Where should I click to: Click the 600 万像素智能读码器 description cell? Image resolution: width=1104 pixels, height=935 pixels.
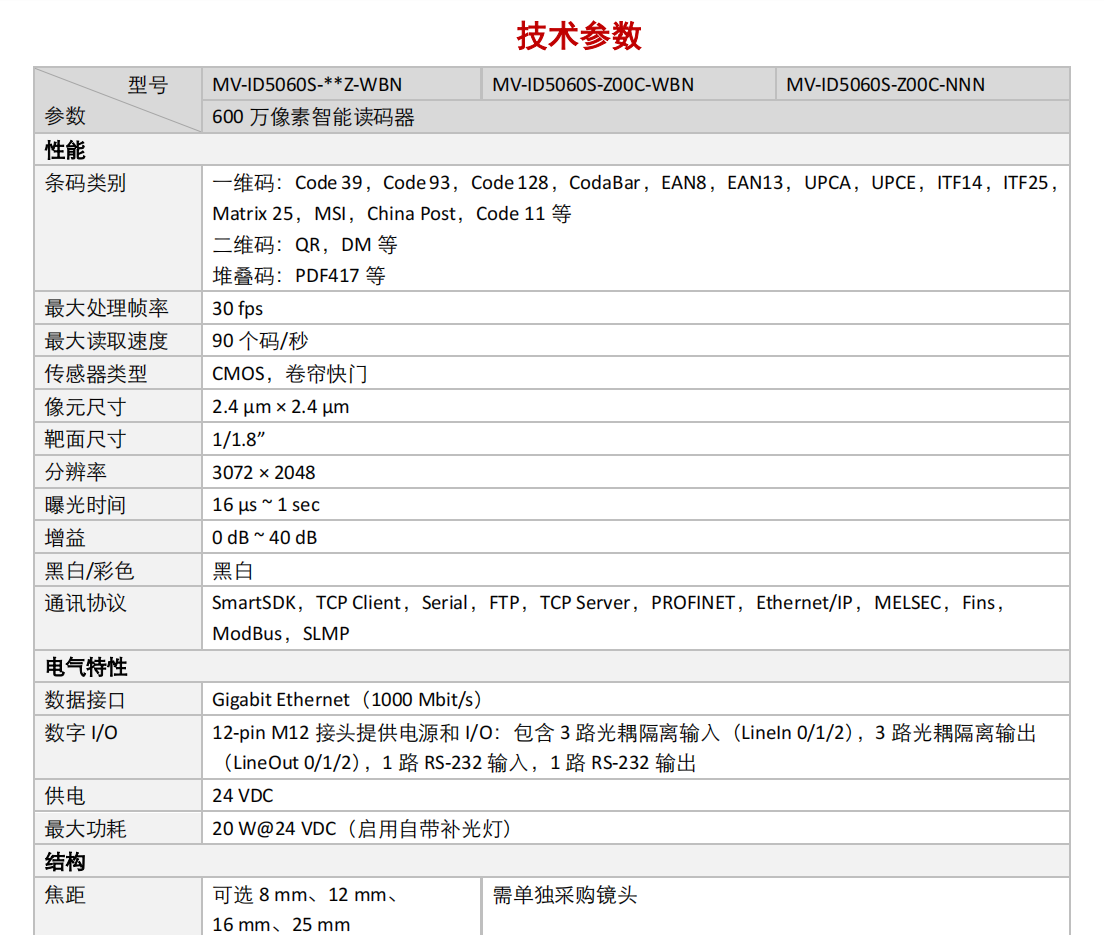(x=313, y=117)
